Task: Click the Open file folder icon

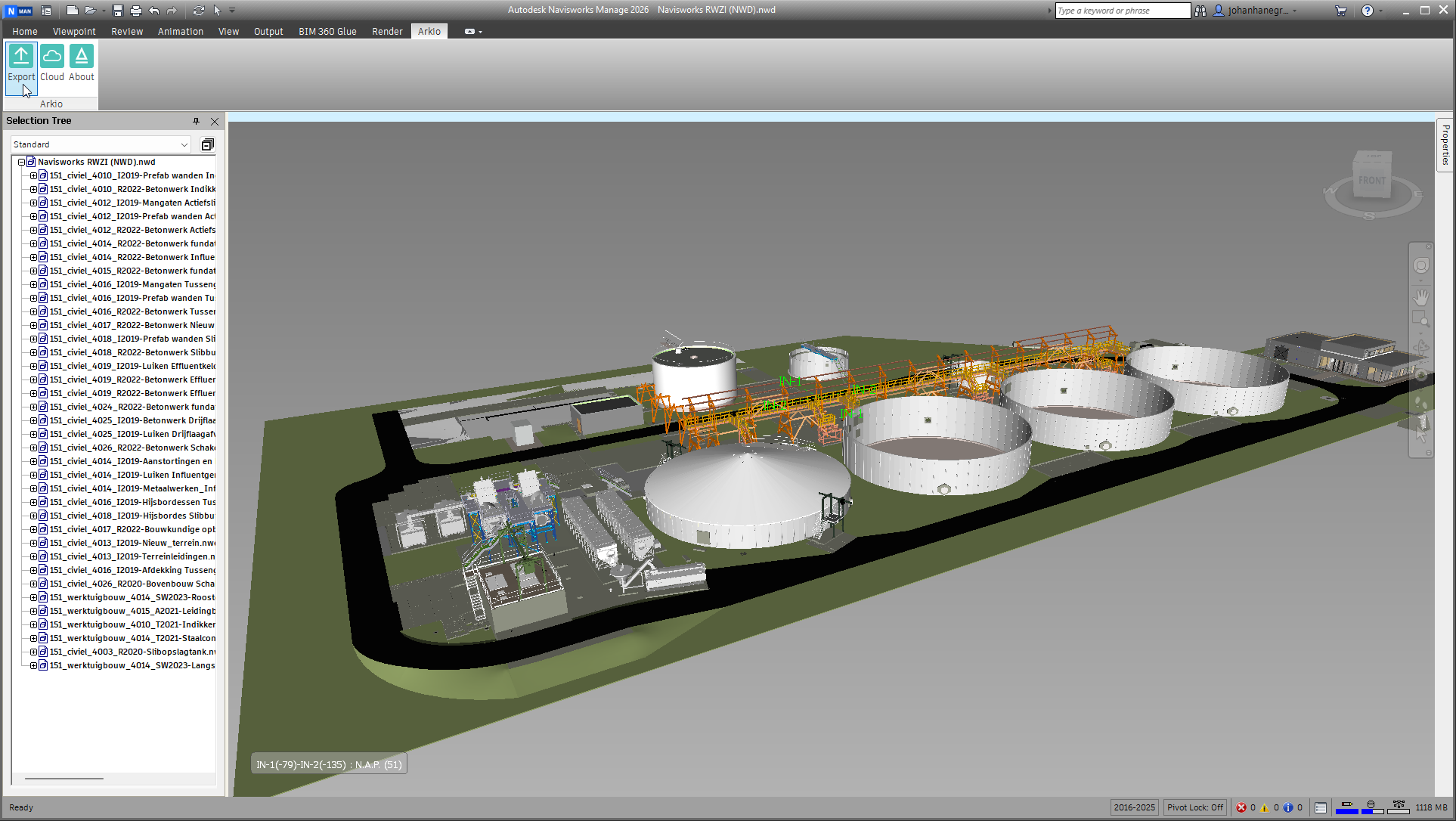Action: [90, 11]
